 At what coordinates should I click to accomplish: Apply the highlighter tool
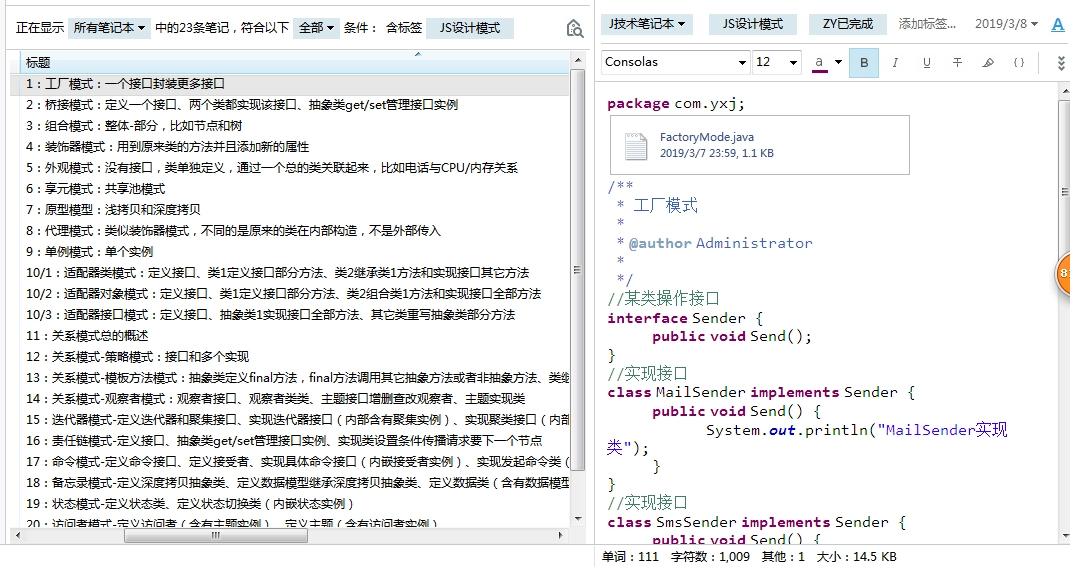tap(987, 63)
